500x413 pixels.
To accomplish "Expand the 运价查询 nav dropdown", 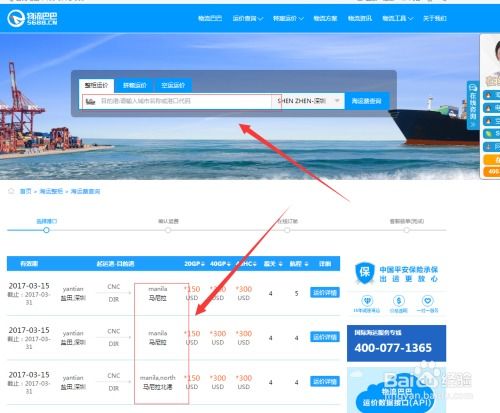I will click(248, 18).
